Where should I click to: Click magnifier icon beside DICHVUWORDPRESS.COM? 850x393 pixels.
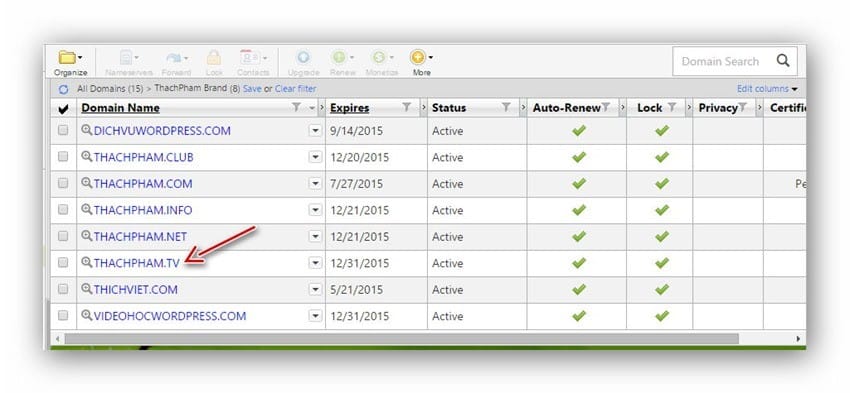[87, 130]
